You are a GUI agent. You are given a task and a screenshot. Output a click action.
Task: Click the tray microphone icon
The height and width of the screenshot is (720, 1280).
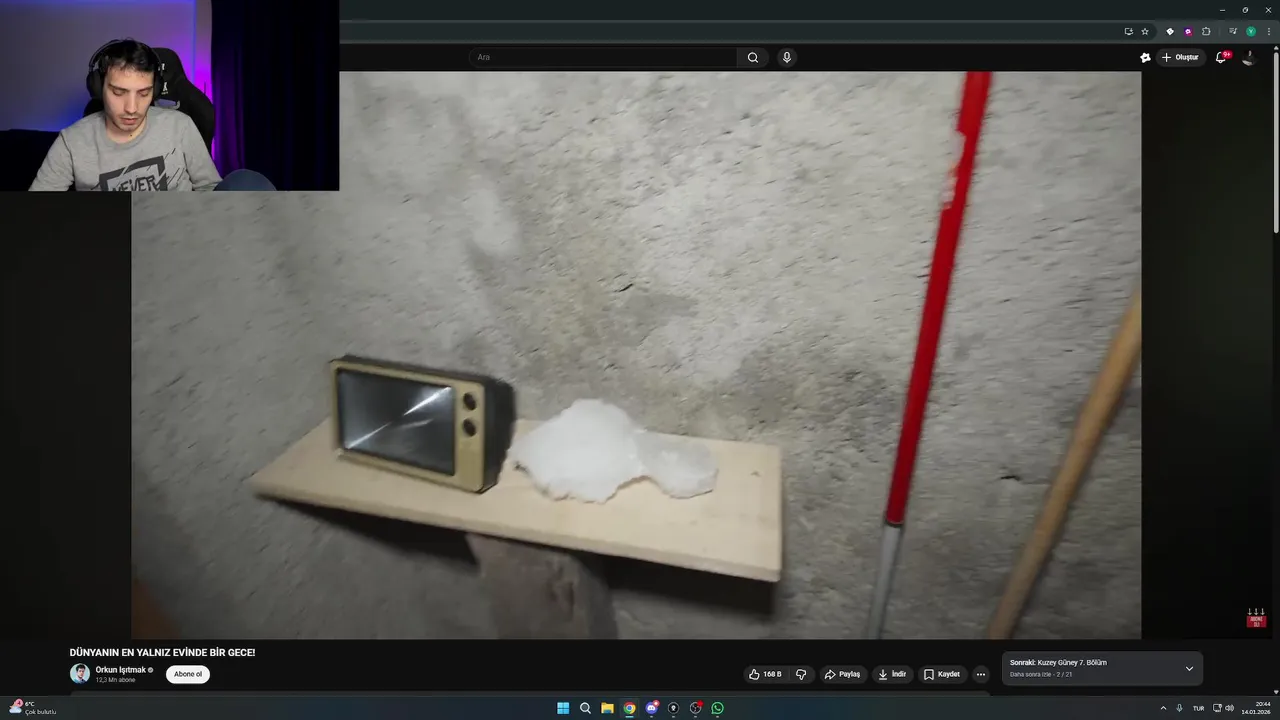pyautogui.click(x=1180, y=708)
